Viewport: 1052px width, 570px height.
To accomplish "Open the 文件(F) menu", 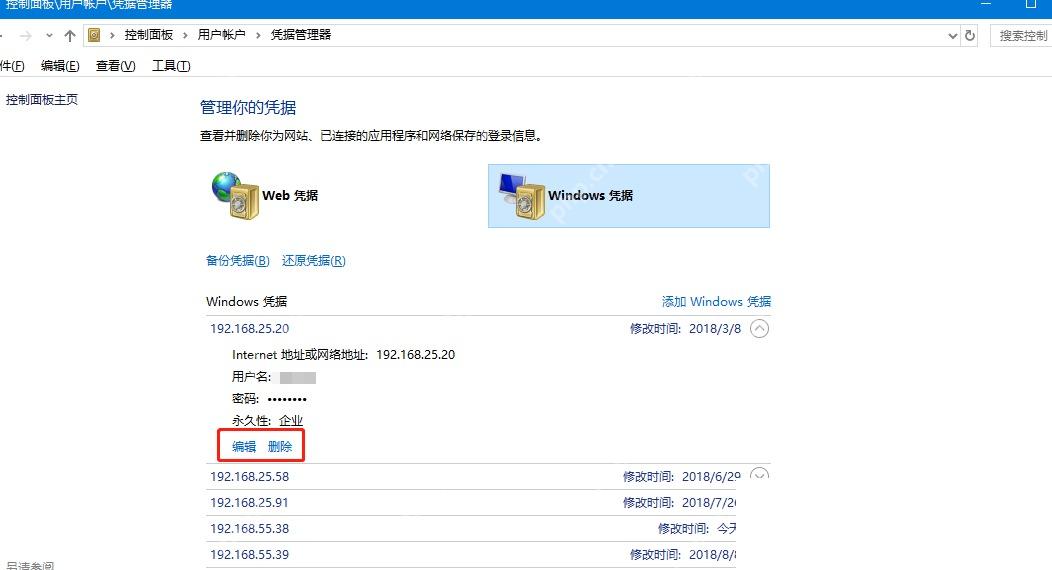I will pos(12,66).
